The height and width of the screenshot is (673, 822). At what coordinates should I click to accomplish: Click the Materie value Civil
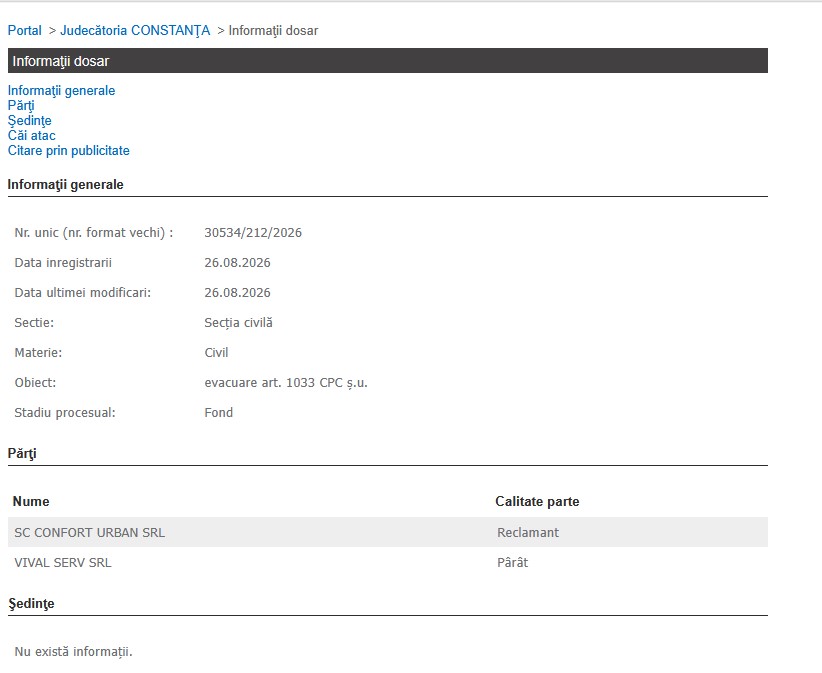[217, 353]
